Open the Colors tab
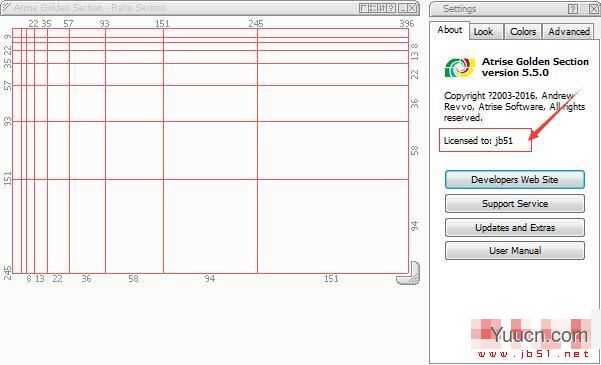This screenshot has height=365, width=601. [x=523, y=32]
